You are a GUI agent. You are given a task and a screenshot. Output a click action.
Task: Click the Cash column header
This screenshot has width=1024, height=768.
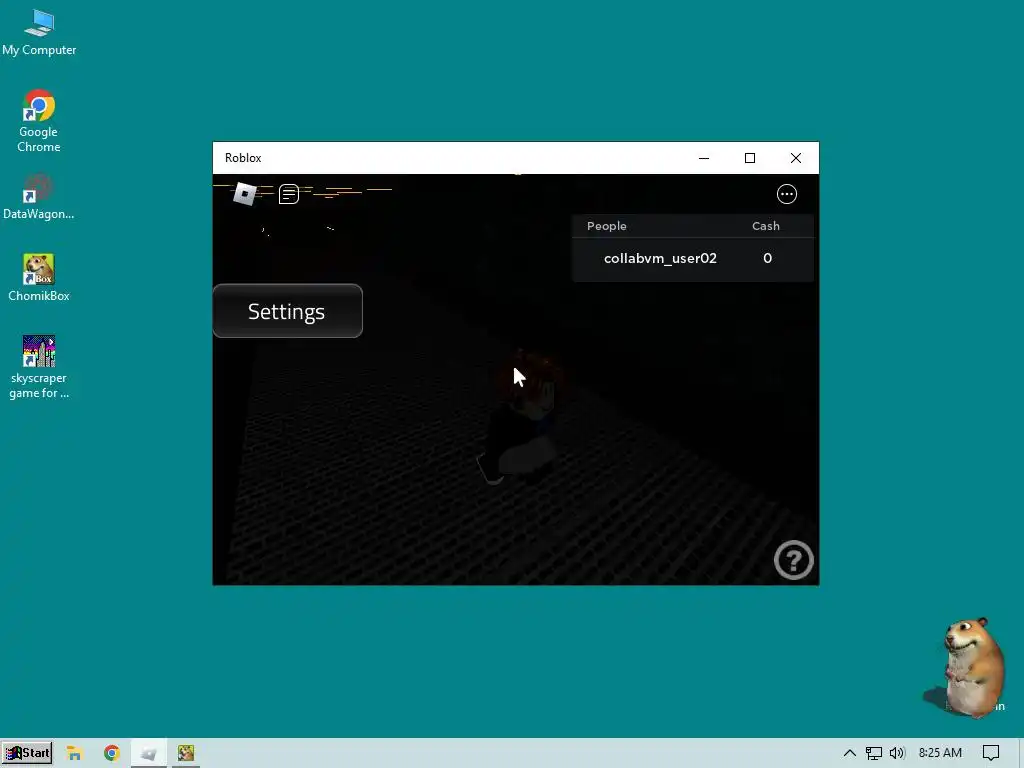pyautogui.click(x=765, y=226)
